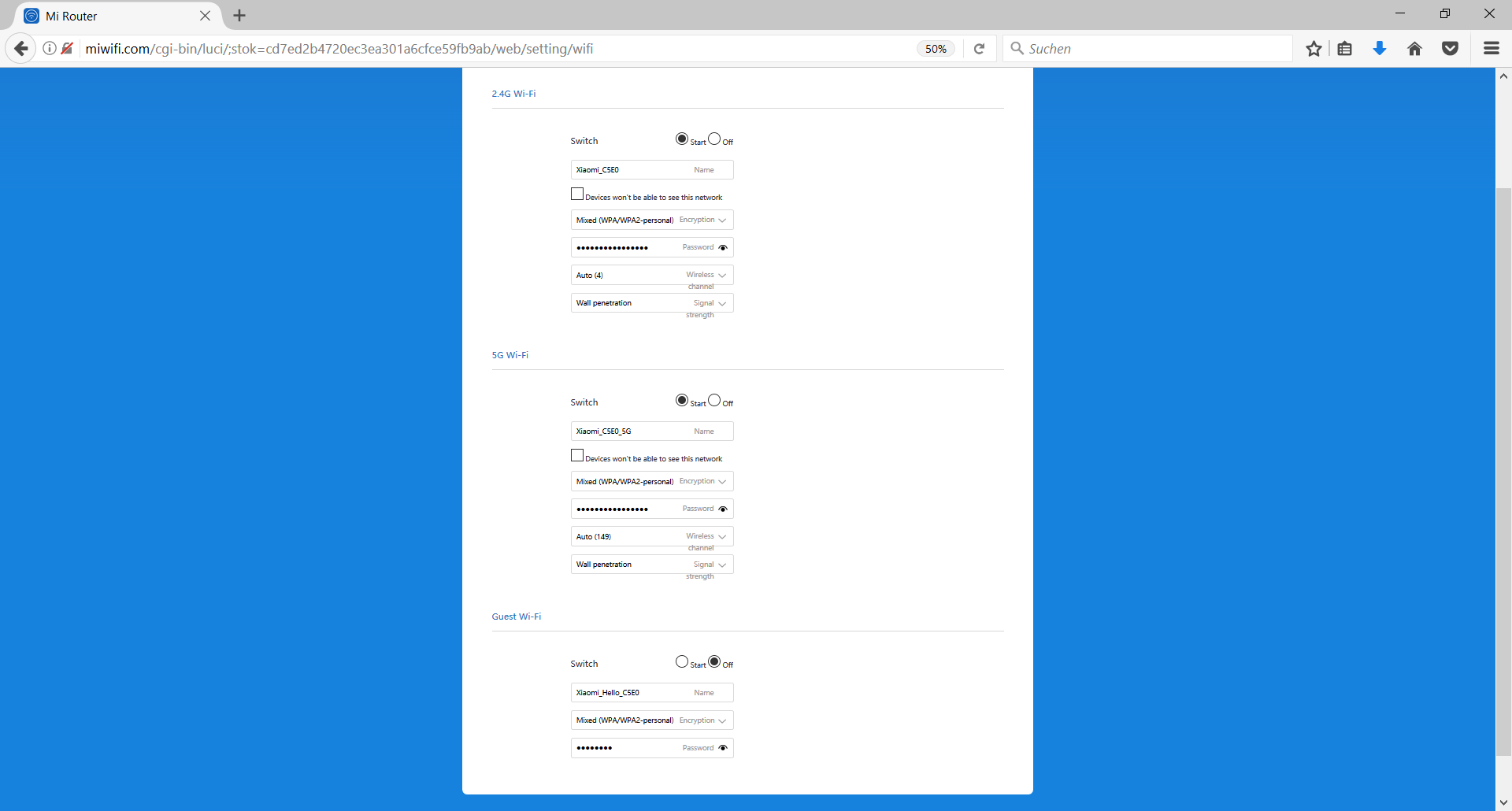
Task: Go to home page icon
Action: pyautogui.click(x=1414, y=49)
